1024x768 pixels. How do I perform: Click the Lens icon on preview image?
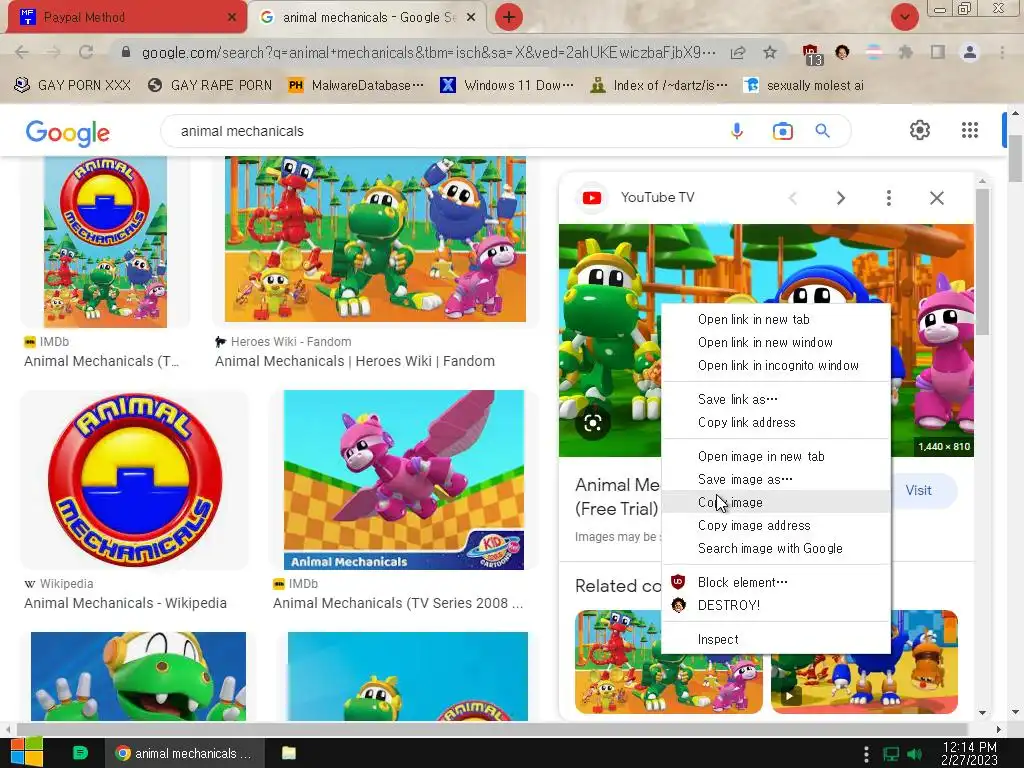tap(593, 423)
